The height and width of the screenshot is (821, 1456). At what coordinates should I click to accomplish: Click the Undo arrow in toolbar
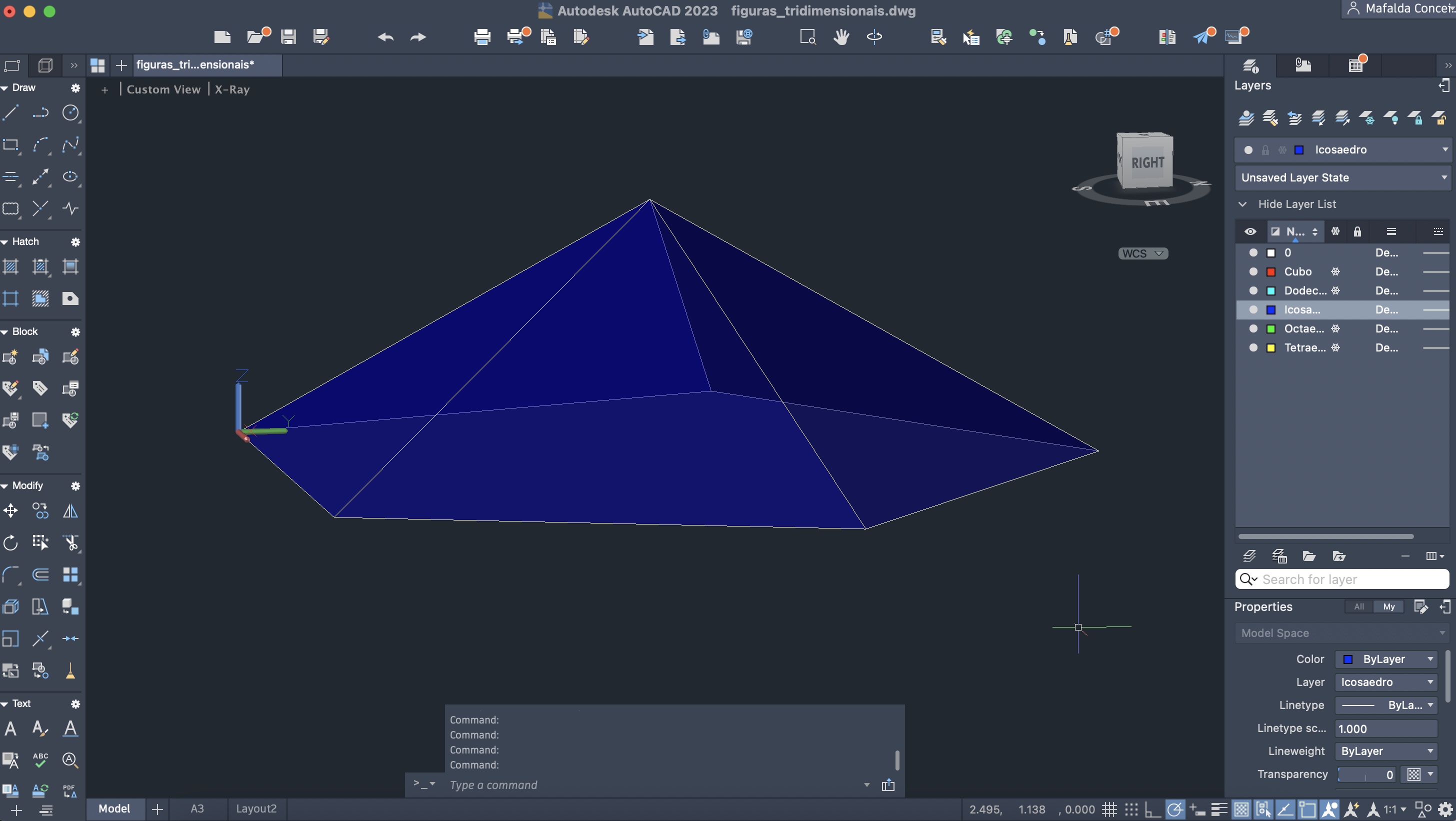tap(385, 37)
